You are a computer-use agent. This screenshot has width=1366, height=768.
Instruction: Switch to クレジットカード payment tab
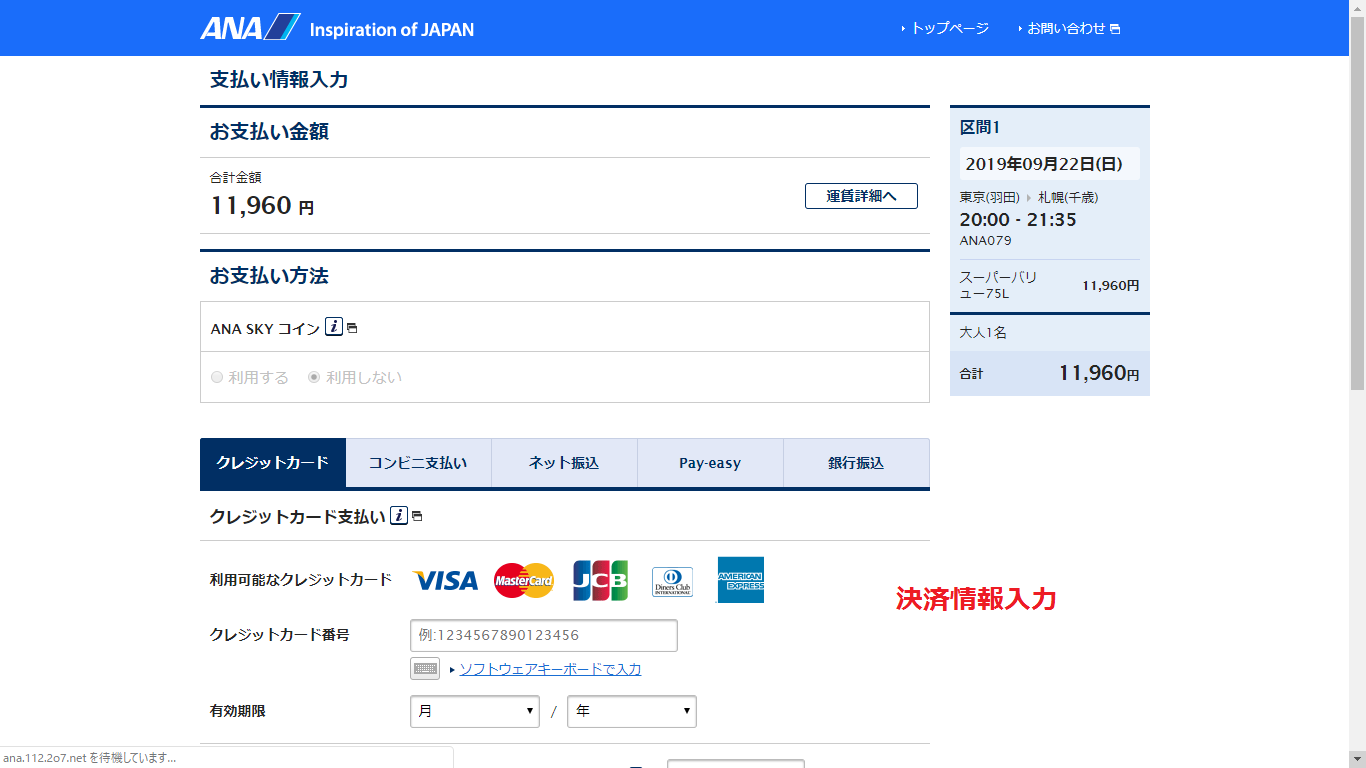273,463
